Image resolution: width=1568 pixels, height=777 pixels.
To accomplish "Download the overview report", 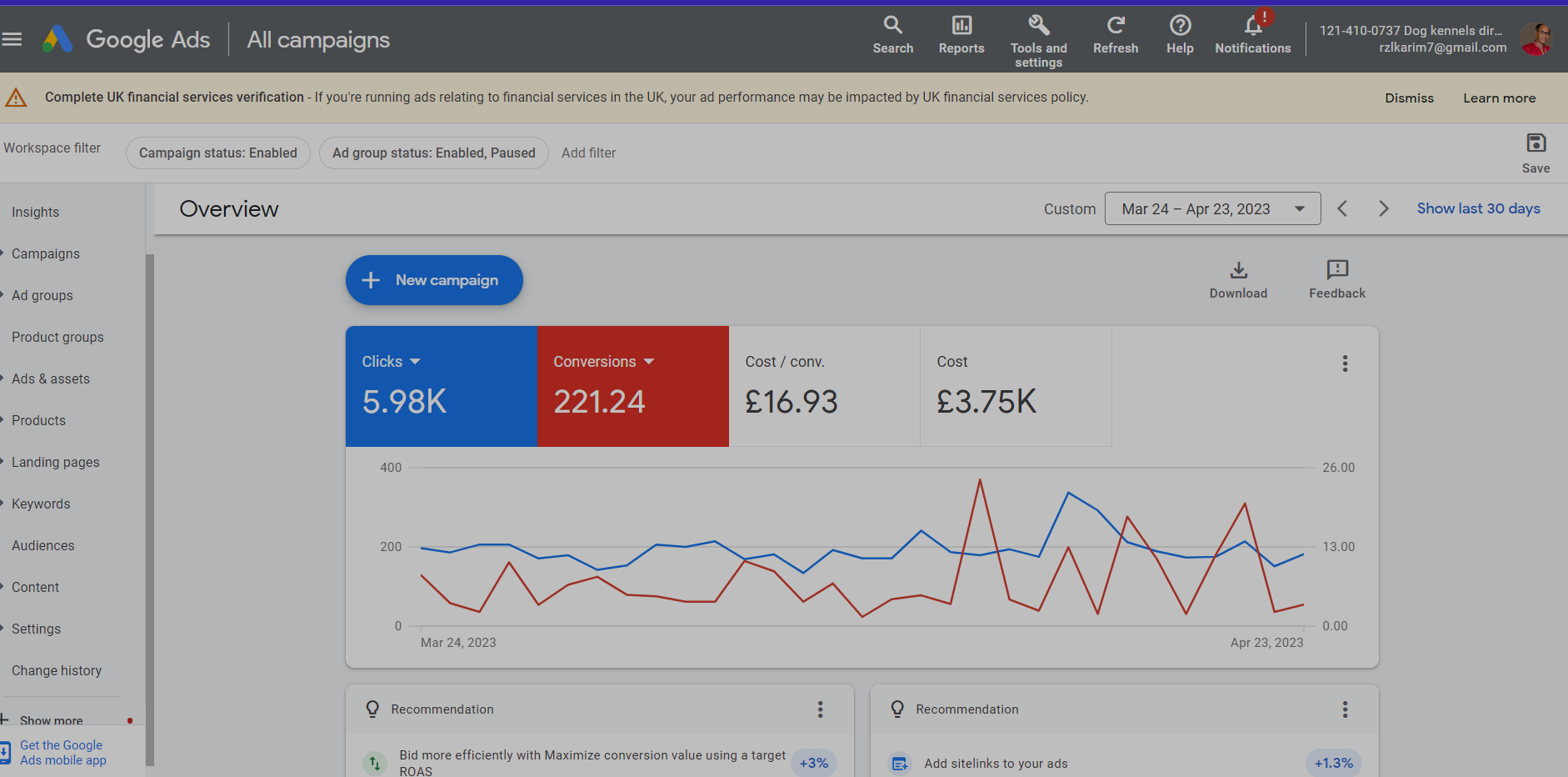I will [x=1238, y=271].
